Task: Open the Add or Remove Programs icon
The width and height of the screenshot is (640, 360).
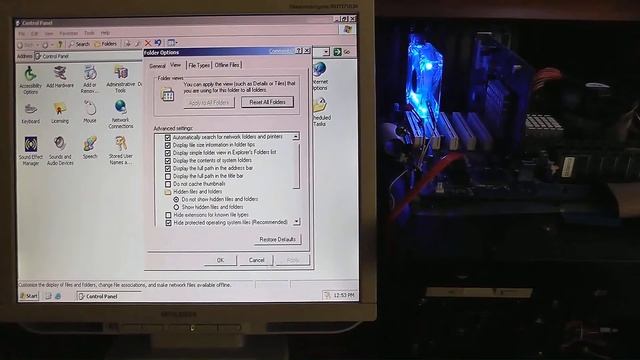Action: pos(89,80)
